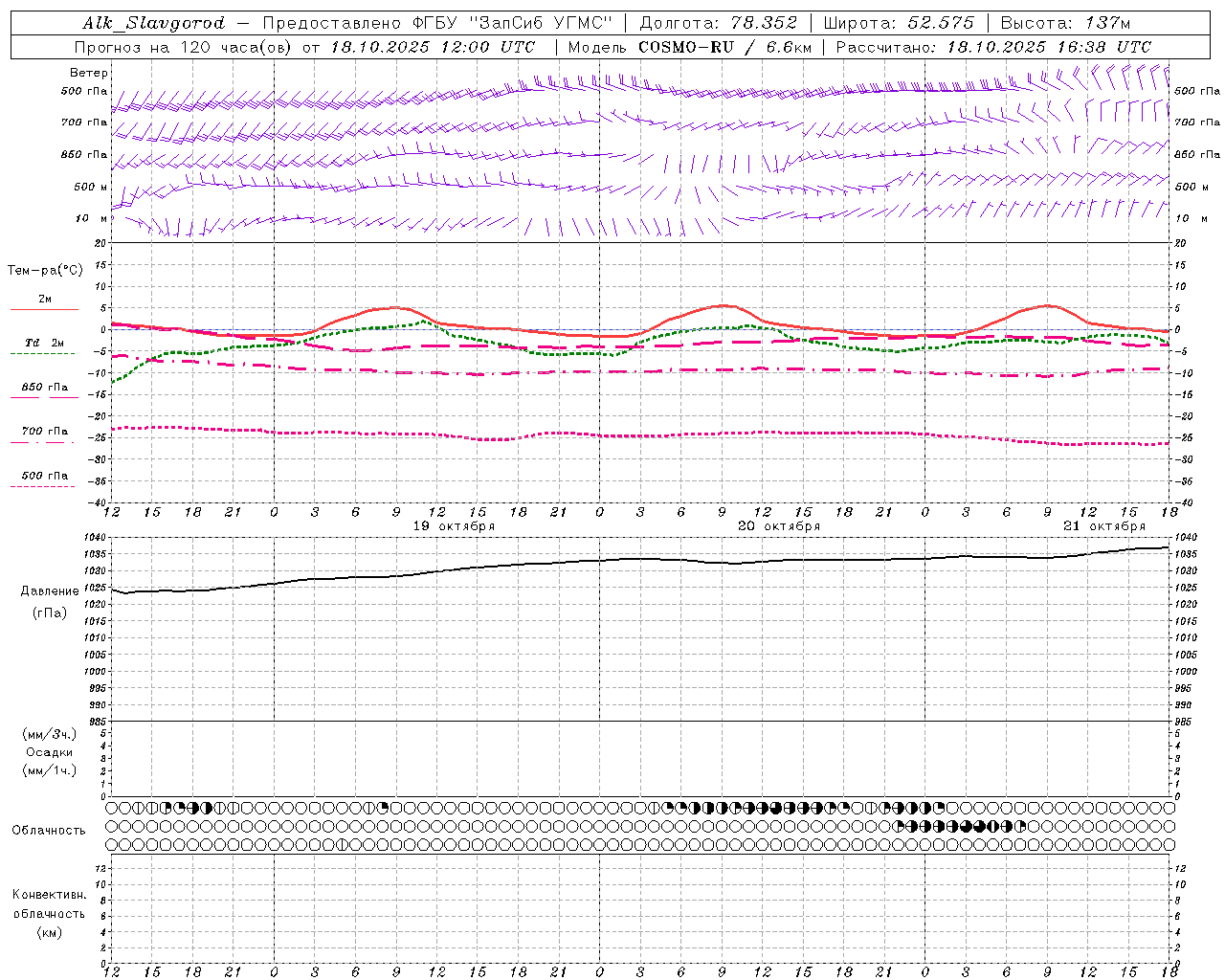Click the "19 октября" date label
Screen dimensions: 1225x980
coord(454,526)
